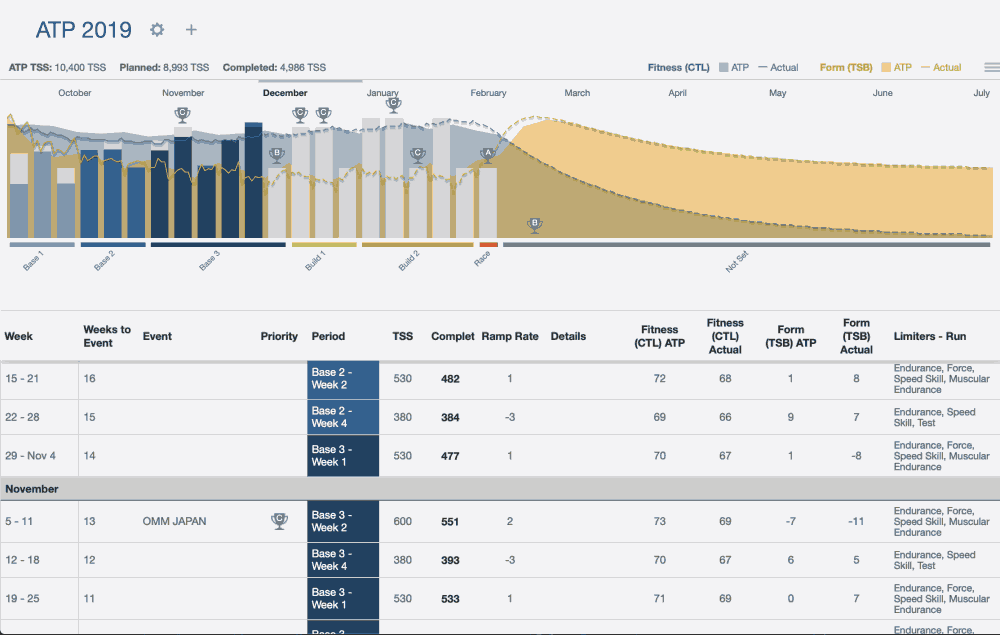Click the Form (TSB) Actual column header
Image resolution: width=1000 pixels, height=635 pixels.
pos(856,336)
